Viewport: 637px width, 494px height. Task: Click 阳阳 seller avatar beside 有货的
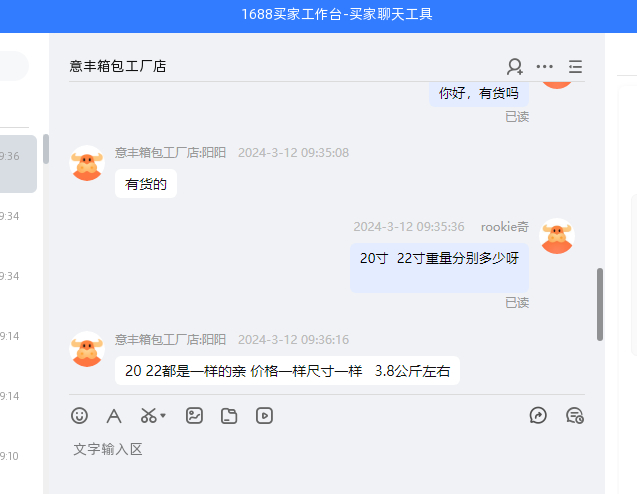pos(87,163)
